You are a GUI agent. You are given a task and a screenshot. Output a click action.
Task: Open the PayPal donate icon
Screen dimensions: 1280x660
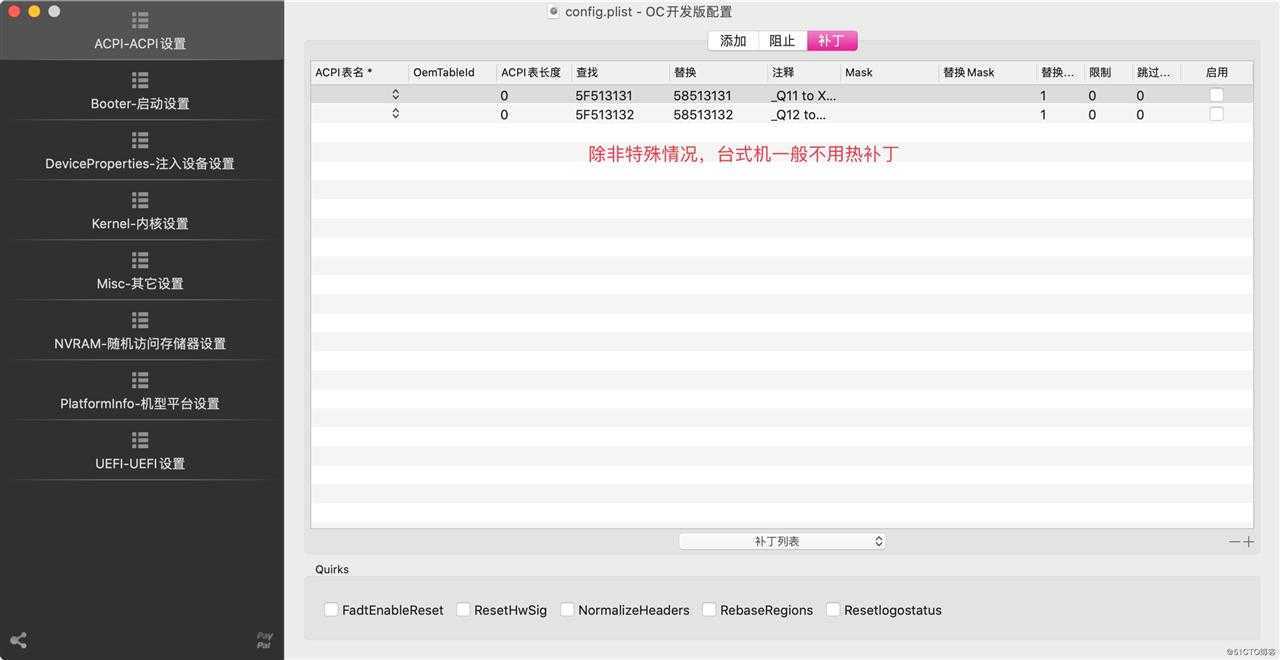(x=264, y=640)
